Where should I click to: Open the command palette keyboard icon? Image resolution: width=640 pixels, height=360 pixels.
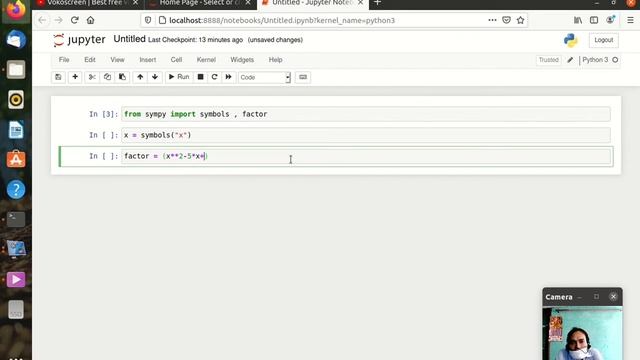(303, 77)
